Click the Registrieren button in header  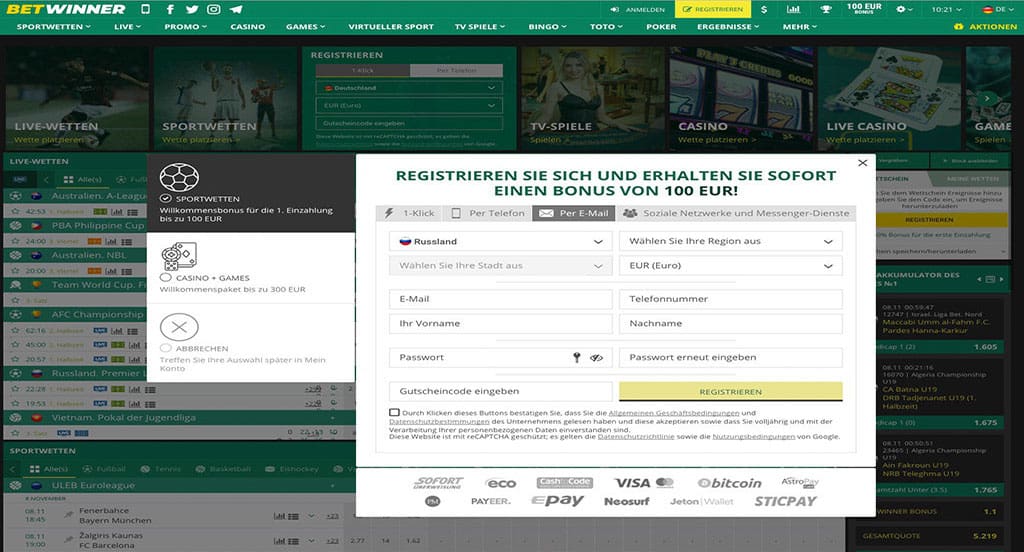pyautogui.click(x=713, y=9)
